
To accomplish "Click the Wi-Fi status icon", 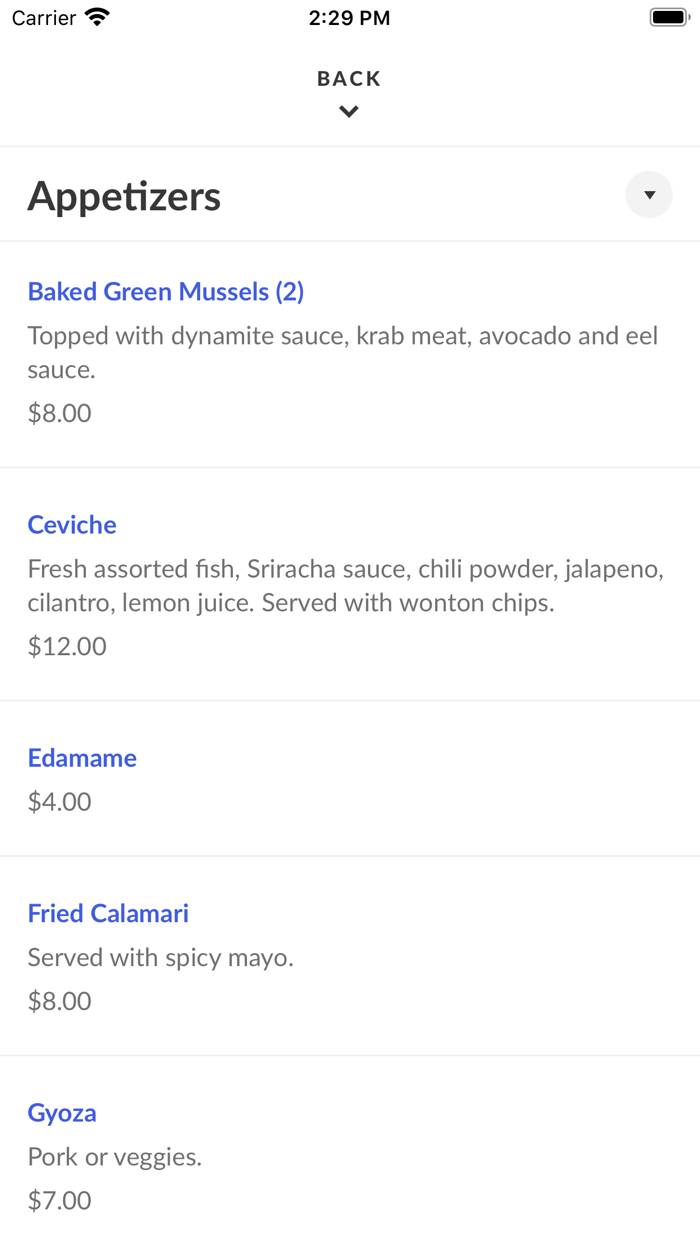I will [x=97, y=17].
